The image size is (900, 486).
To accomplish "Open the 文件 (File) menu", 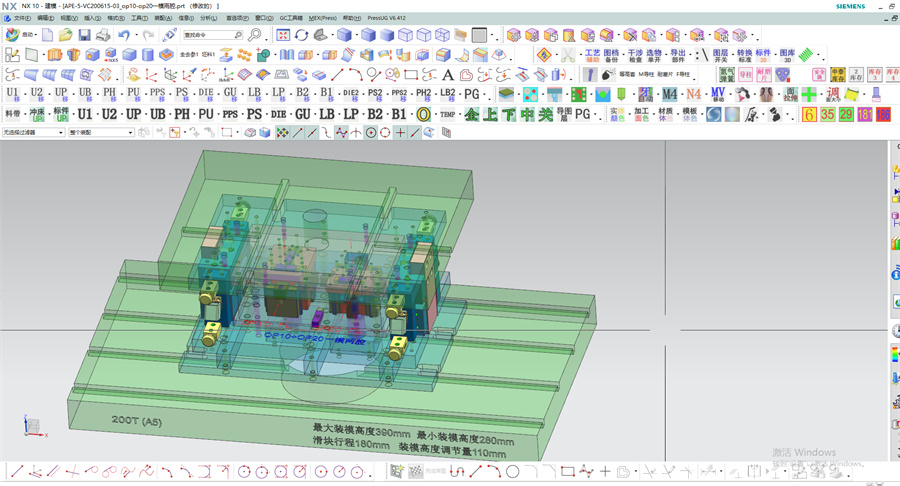I will click(x=21, y=18).
